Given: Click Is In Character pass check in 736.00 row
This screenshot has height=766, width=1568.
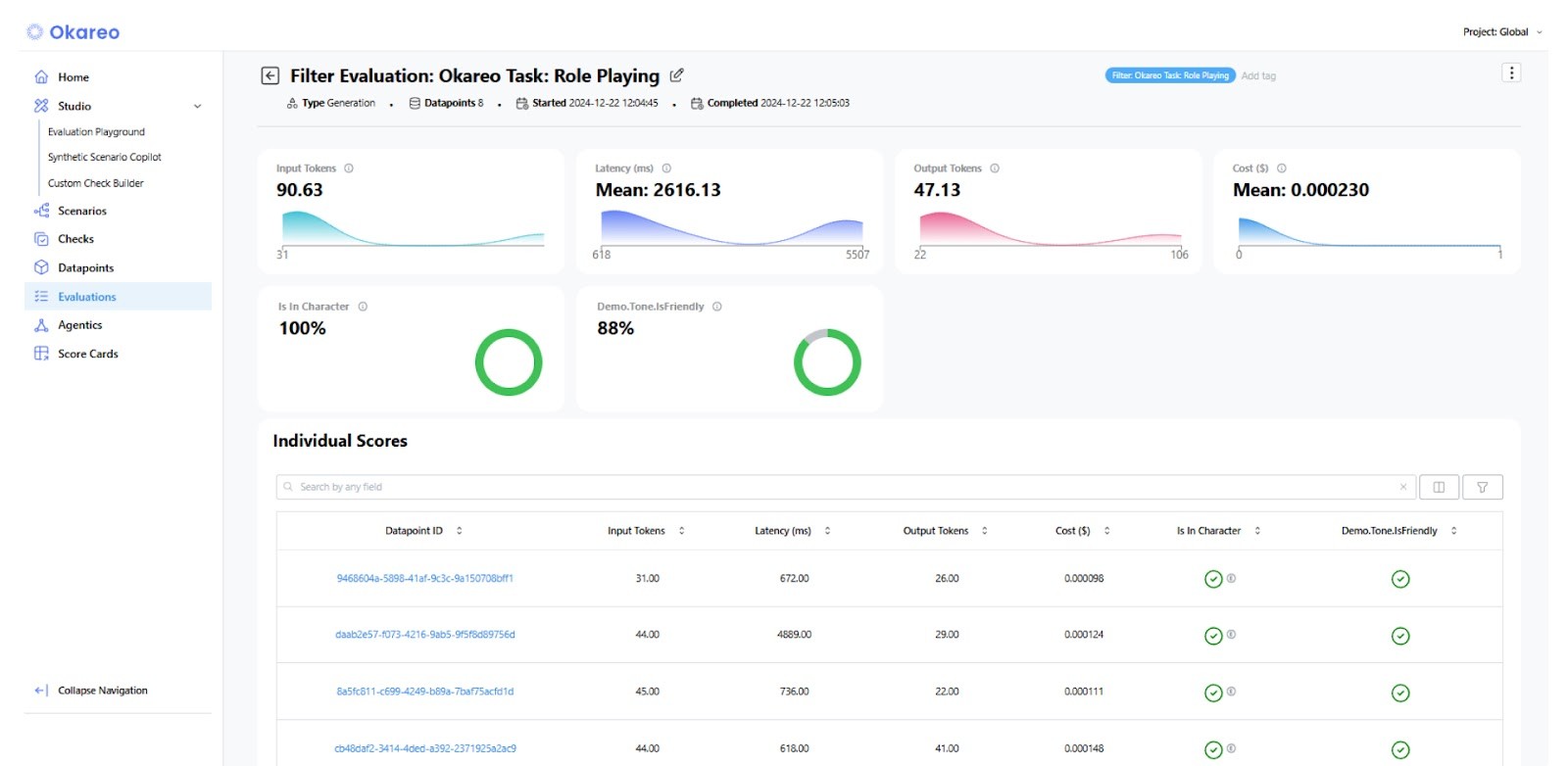Looking at the screenshot, I should click(x=1213, y=694).
